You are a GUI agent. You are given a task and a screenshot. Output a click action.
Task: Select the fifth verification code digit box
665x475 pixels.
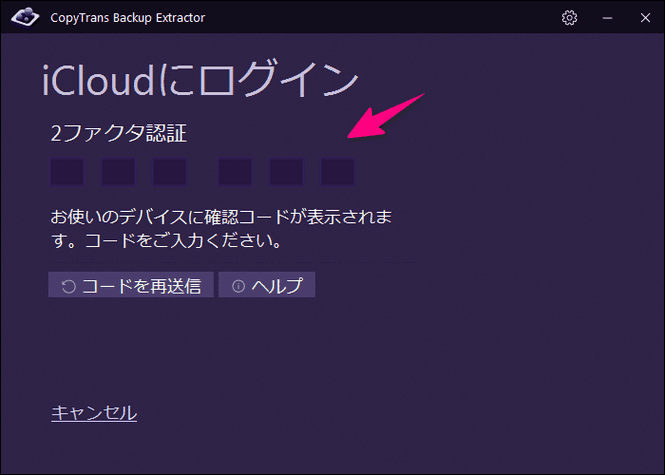286,172
